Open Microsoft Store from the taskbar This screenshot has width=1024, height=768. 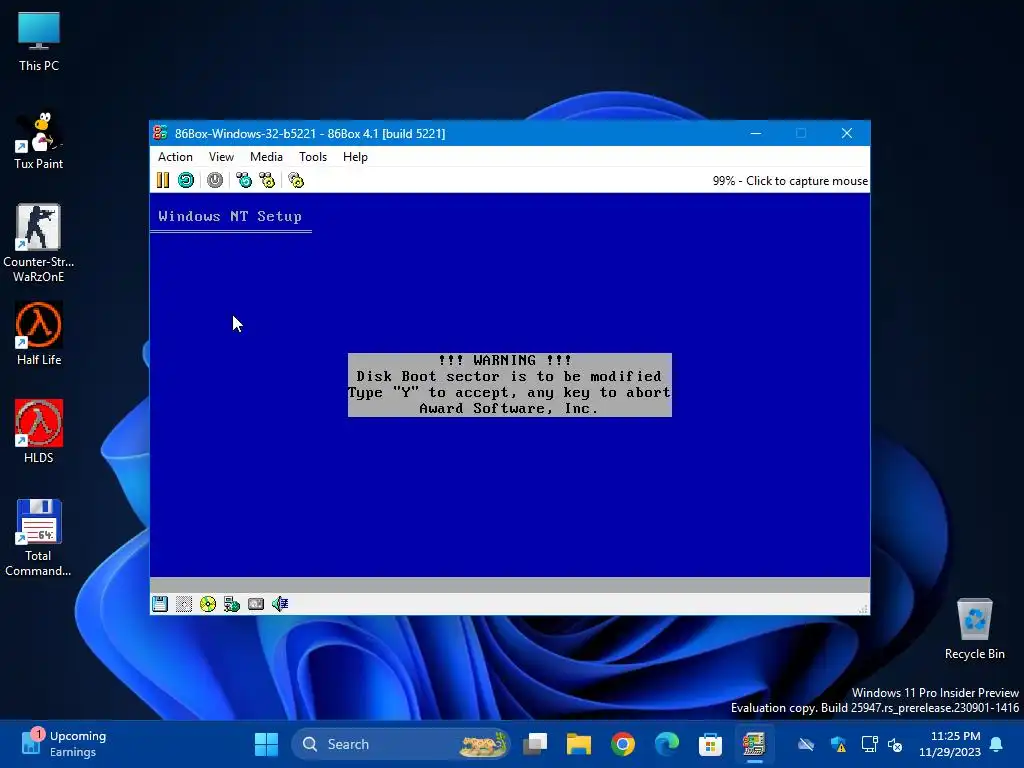711,744
